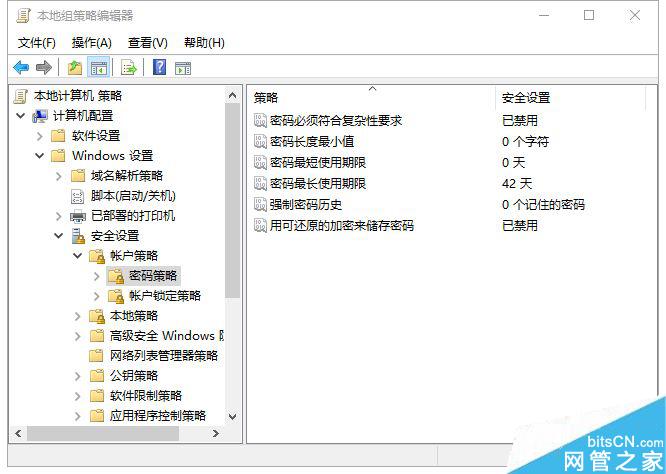This screenshot has height=474, width=666.
Task: Toggle the Show/Hide console tree icon
Action: [99, 67]
